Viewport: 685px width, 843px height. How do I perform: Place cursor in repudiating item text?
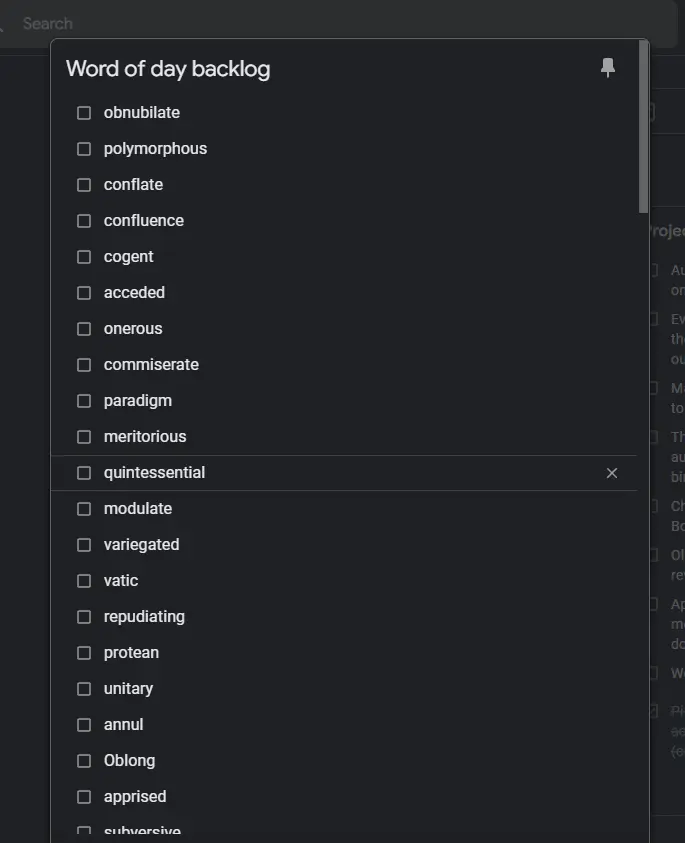click(144, 617)
